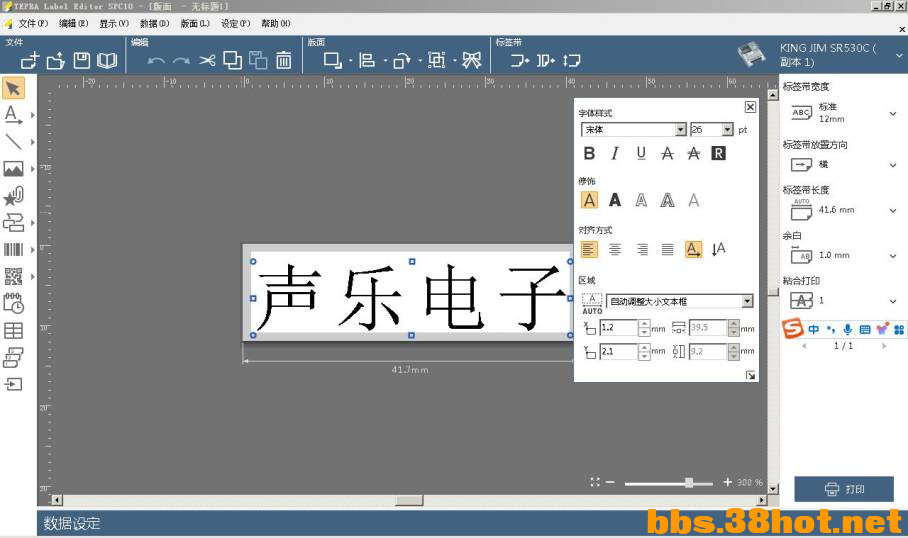Image resolution: width=908 pixels, height=538 pixels.
Task: Select the QR code tool
Action: (x=14, y=276)
